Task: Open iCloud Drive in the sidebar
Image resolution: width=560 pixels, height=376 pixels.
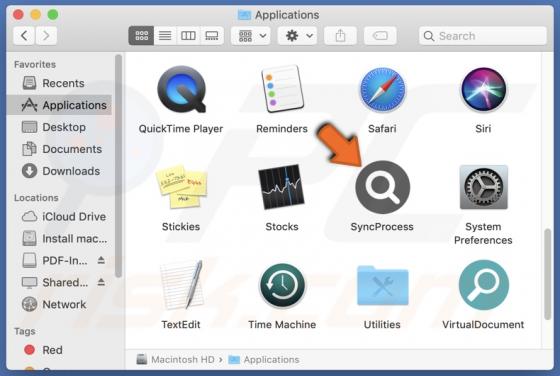Action: coord(60,216)
